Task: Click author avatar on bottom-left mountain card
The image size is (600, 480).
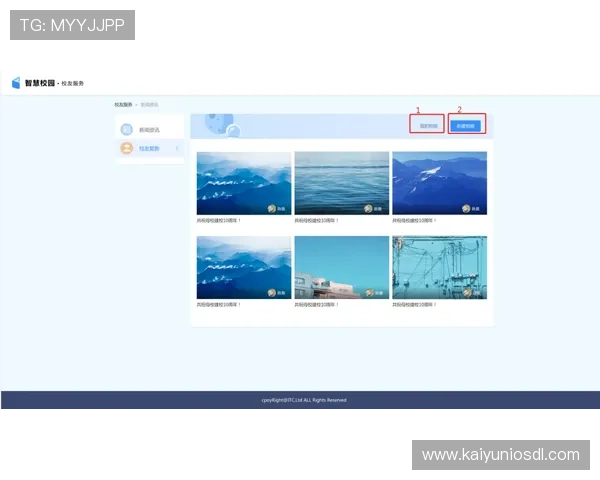Action: click(271, 293)
